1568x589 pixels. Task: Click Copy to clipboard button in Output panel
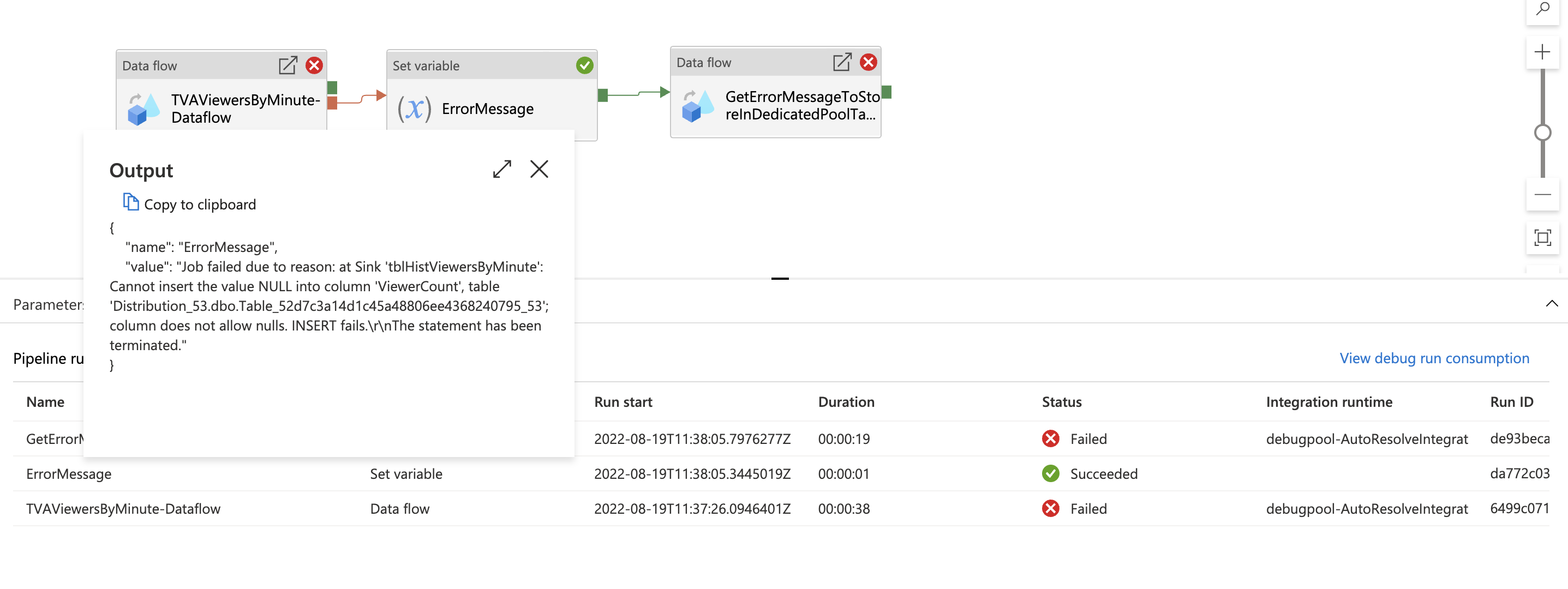pyautogui.click(x=186, y=204)
